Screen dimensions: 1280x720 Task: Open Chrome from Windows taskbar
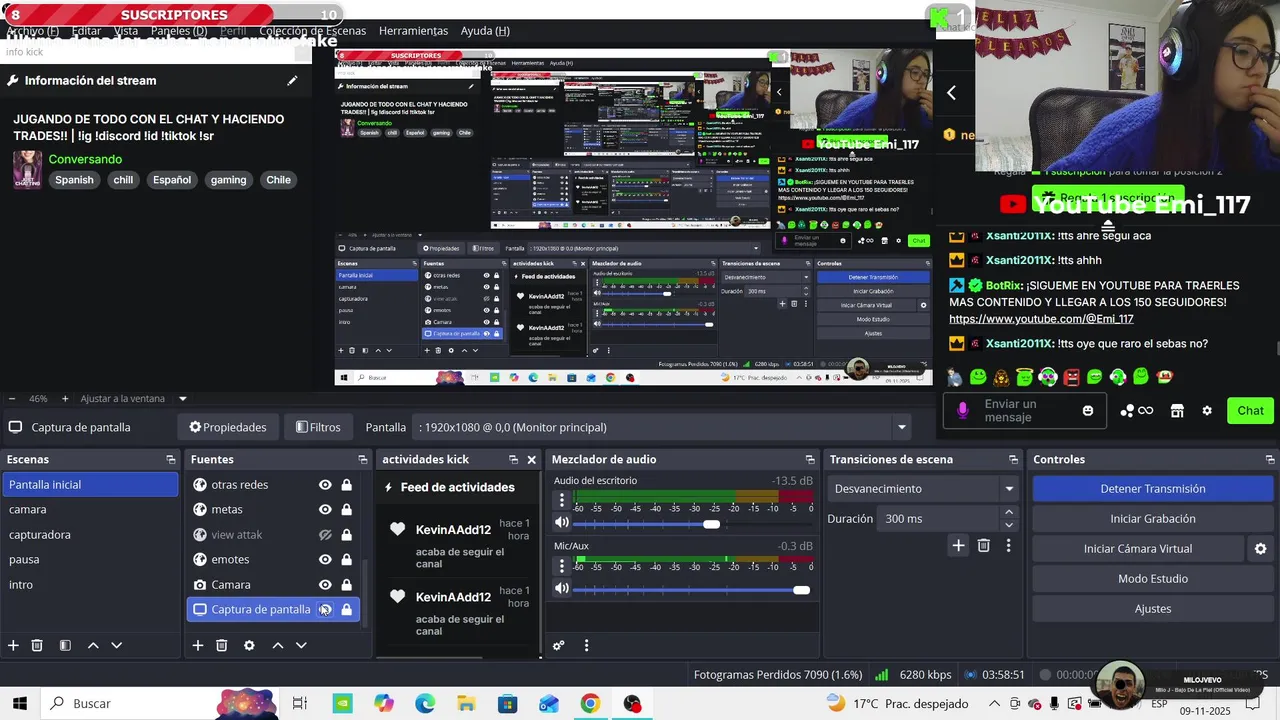pos(590,704)
